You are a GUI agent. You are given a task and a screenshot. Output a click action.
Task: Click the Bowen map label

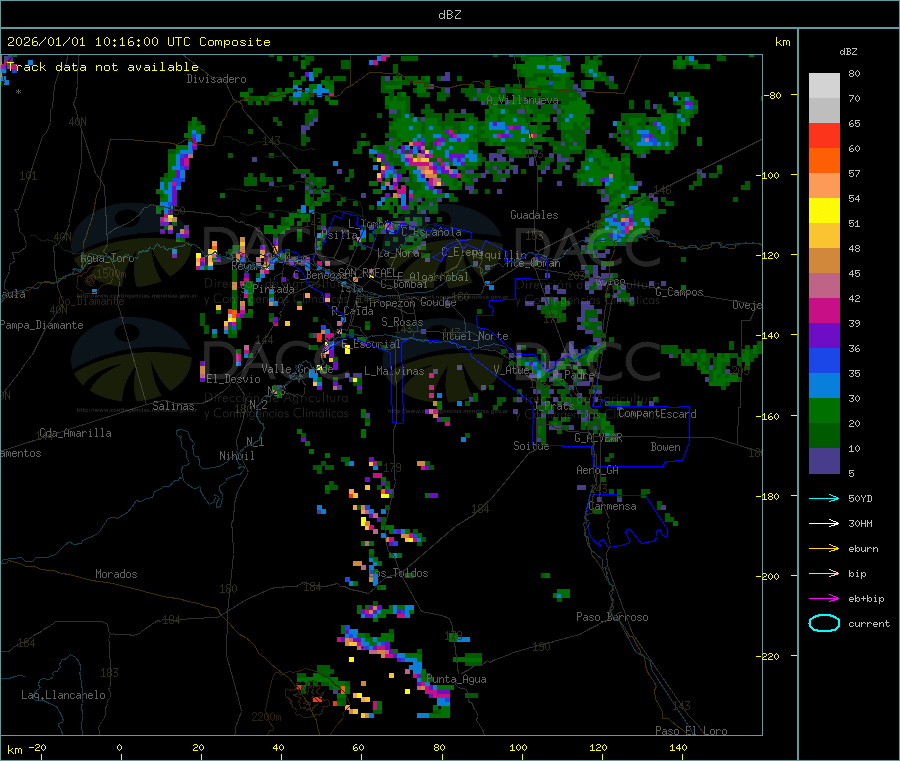click(x=665, y=447)
